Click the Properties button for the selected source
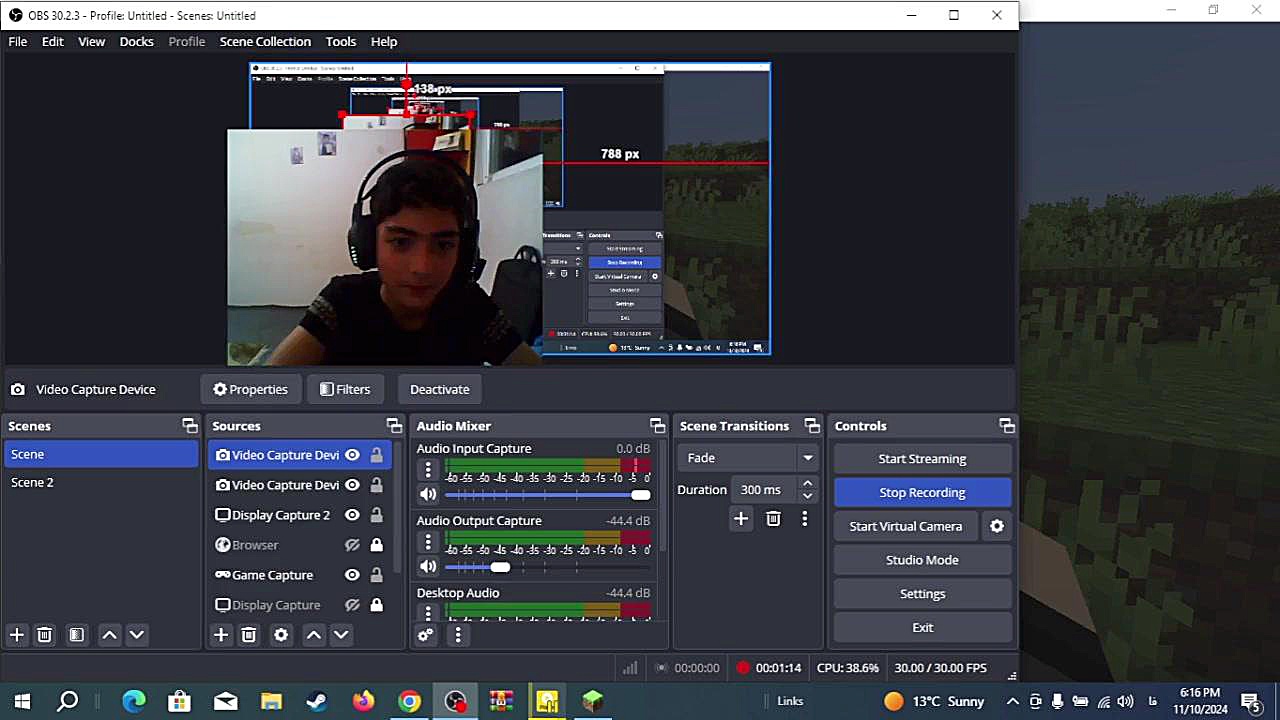This screenshot has width=1280, height=720. [250, 389]
